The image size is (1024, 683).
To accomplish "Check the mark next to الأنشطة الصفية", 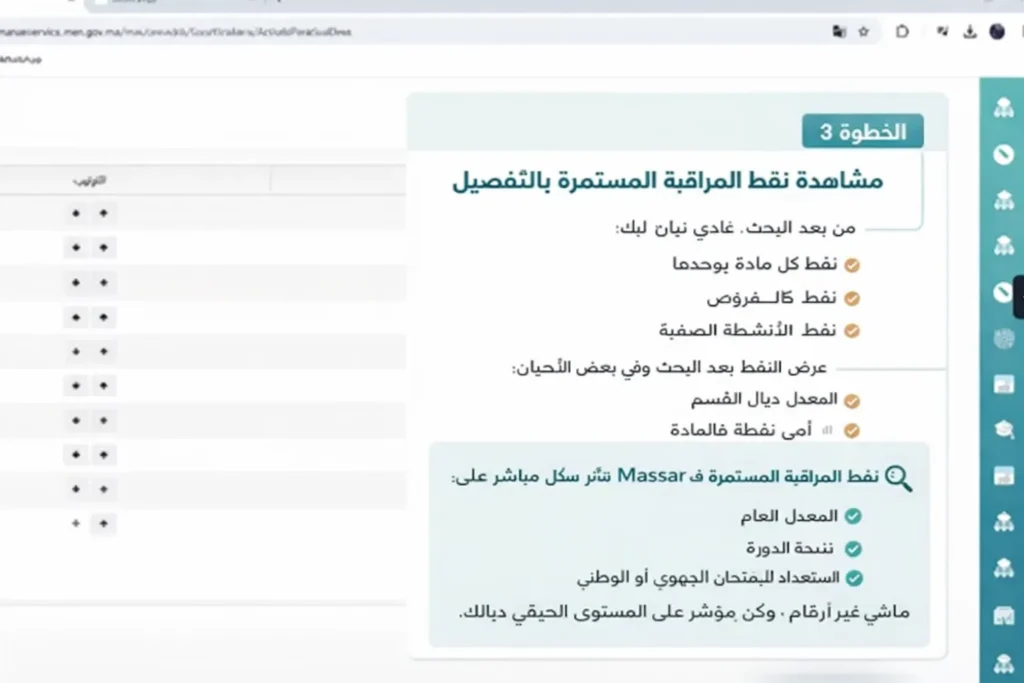I will pyautogui.click(x=852, y=328).
